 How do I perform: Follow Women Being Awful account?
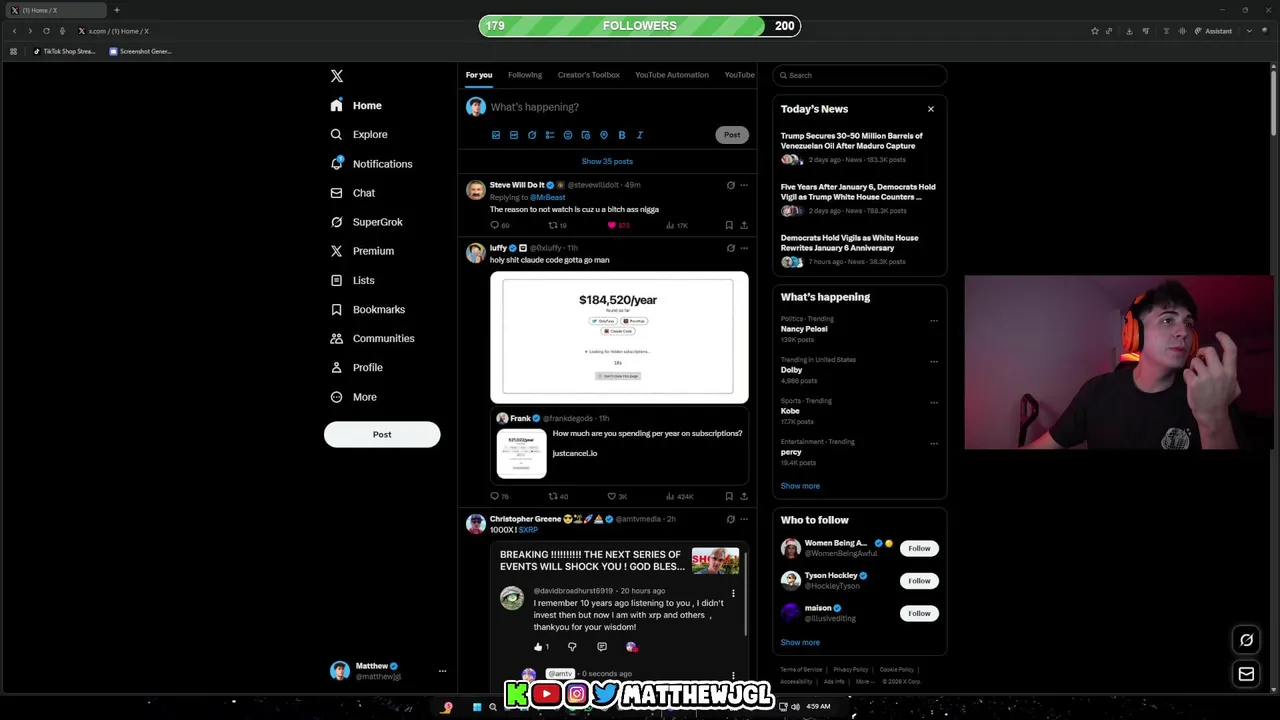[x=919, y=548]
